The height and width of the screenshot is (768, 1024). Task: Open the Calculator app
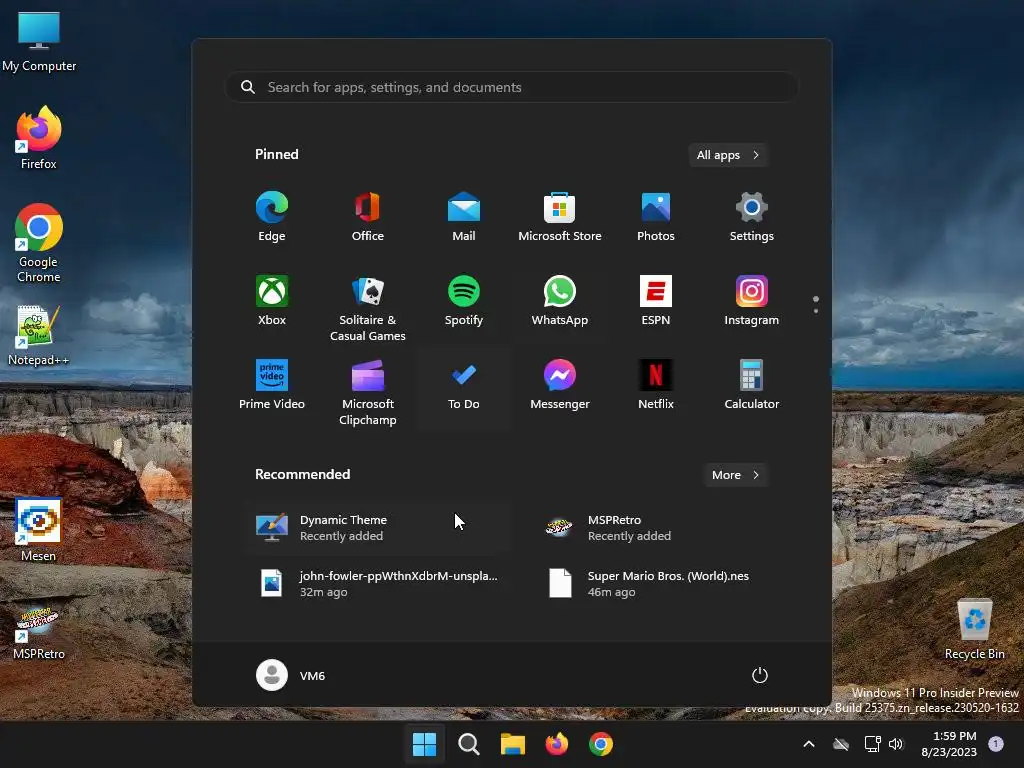[752, 385]
